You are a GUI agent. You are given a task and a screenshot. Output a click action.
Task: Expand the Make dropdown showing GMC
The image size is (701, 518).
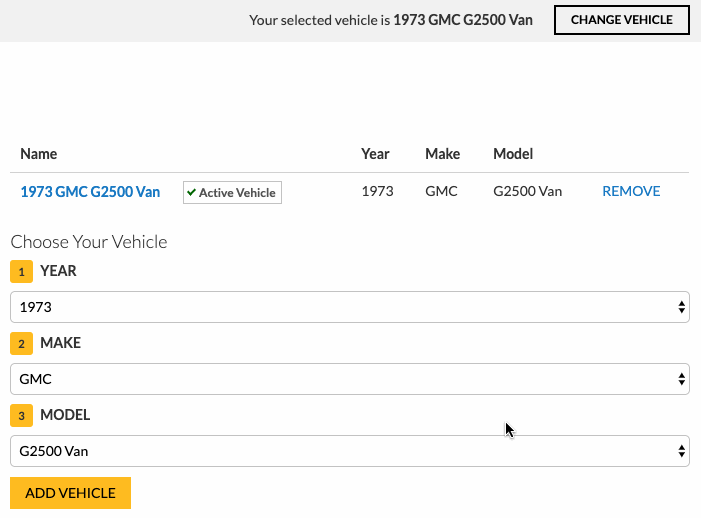click(349, 379)
